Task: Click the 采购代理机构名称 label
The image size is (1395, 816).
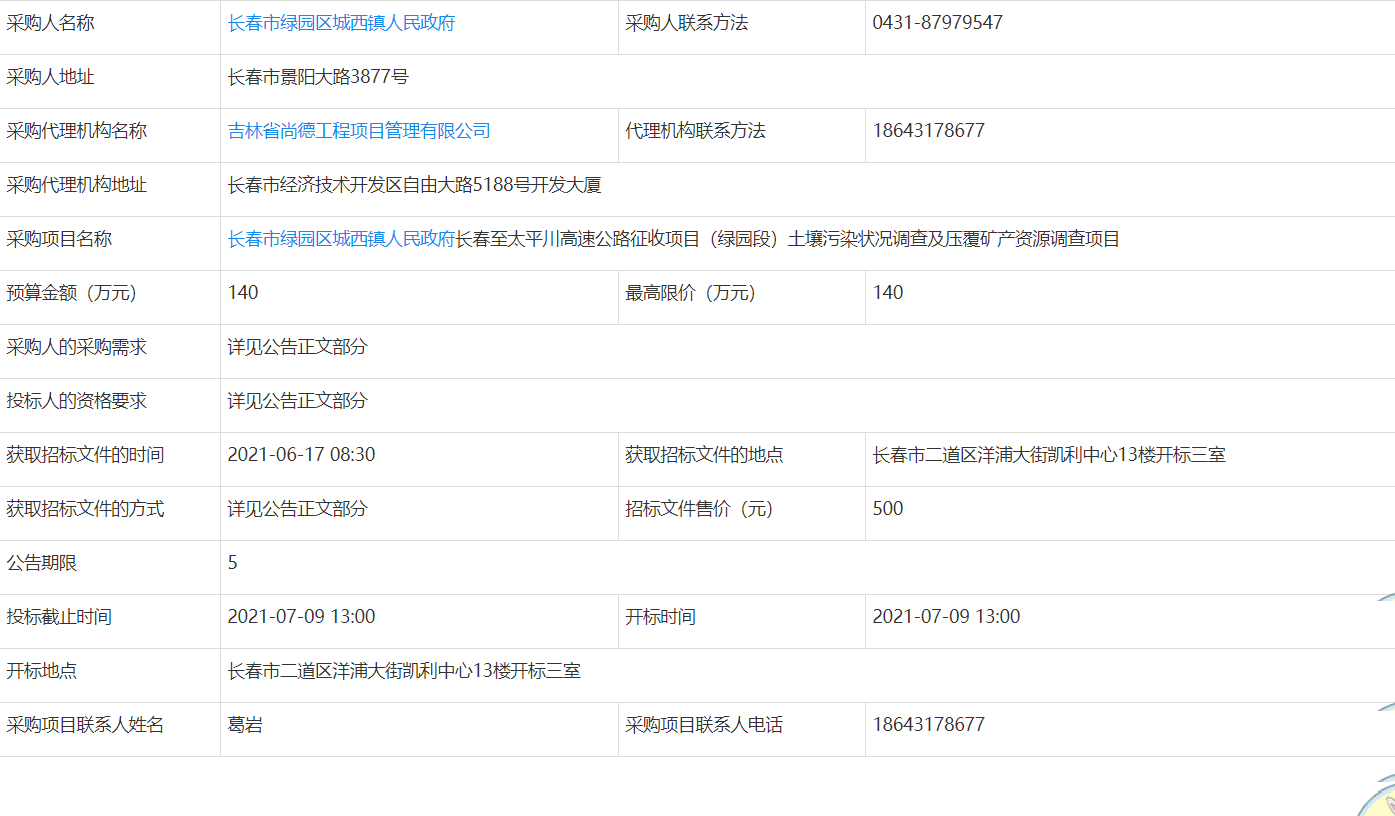Action: (x=76, y=131)
